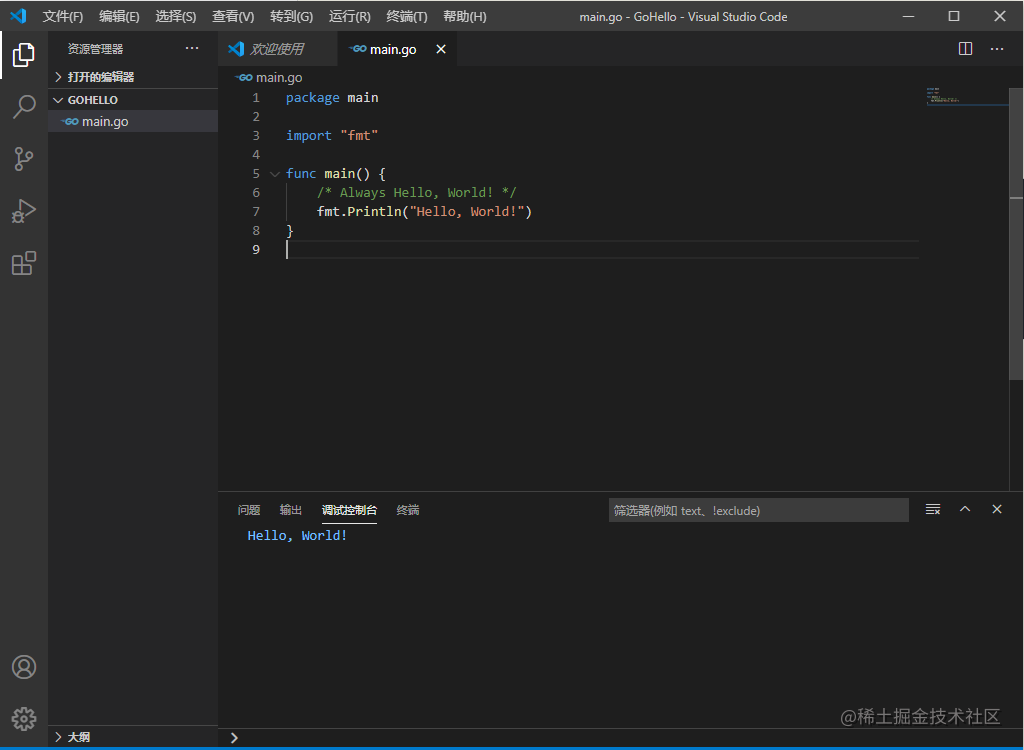Open the 编辑(E) menu

pos(119,16)
